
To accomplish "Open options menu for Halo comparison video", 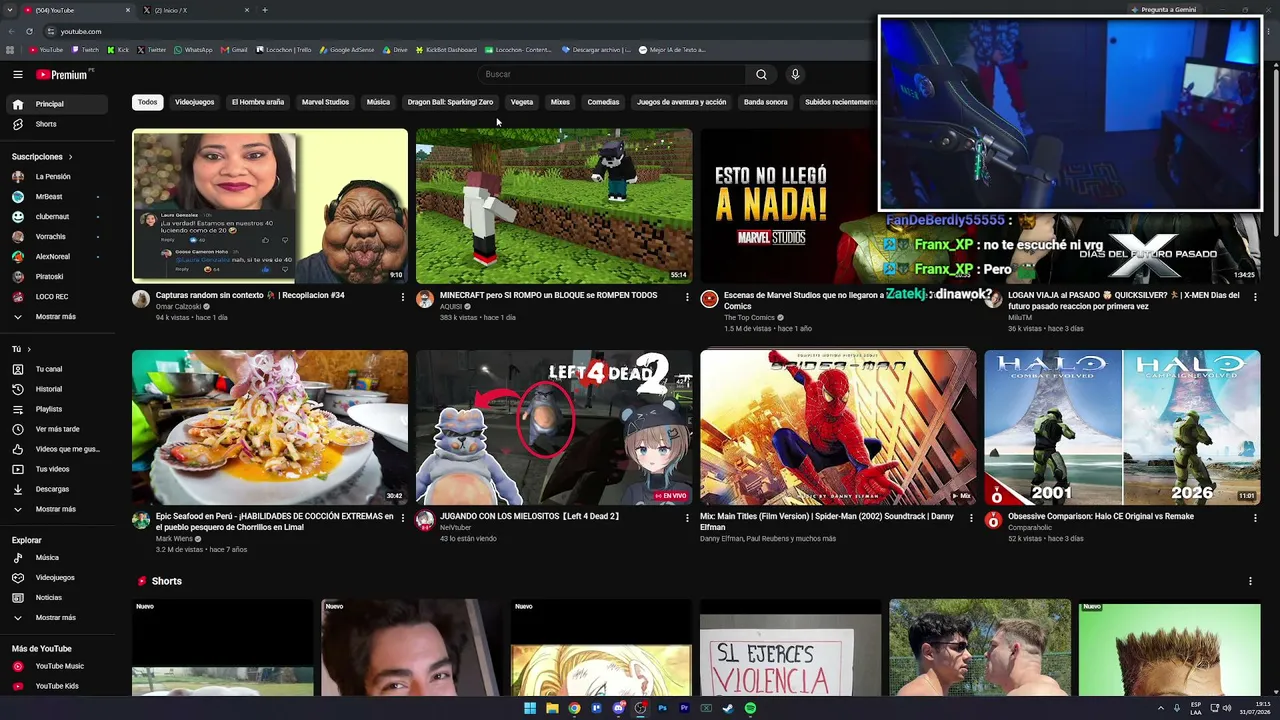I will 1255,518.
